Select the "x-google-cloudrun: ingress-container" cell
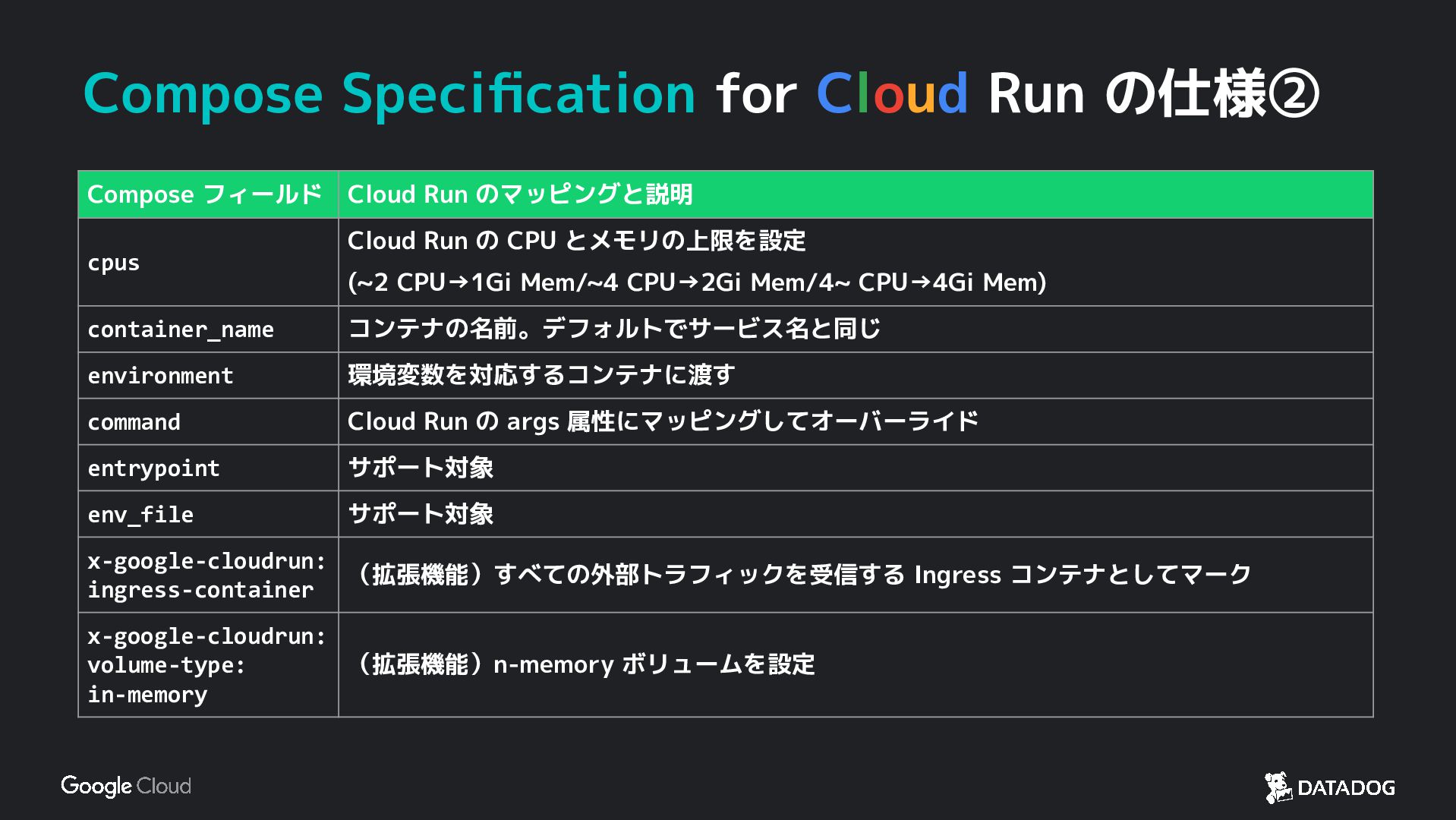This screenshot has width=1456, height=820. 206,576
